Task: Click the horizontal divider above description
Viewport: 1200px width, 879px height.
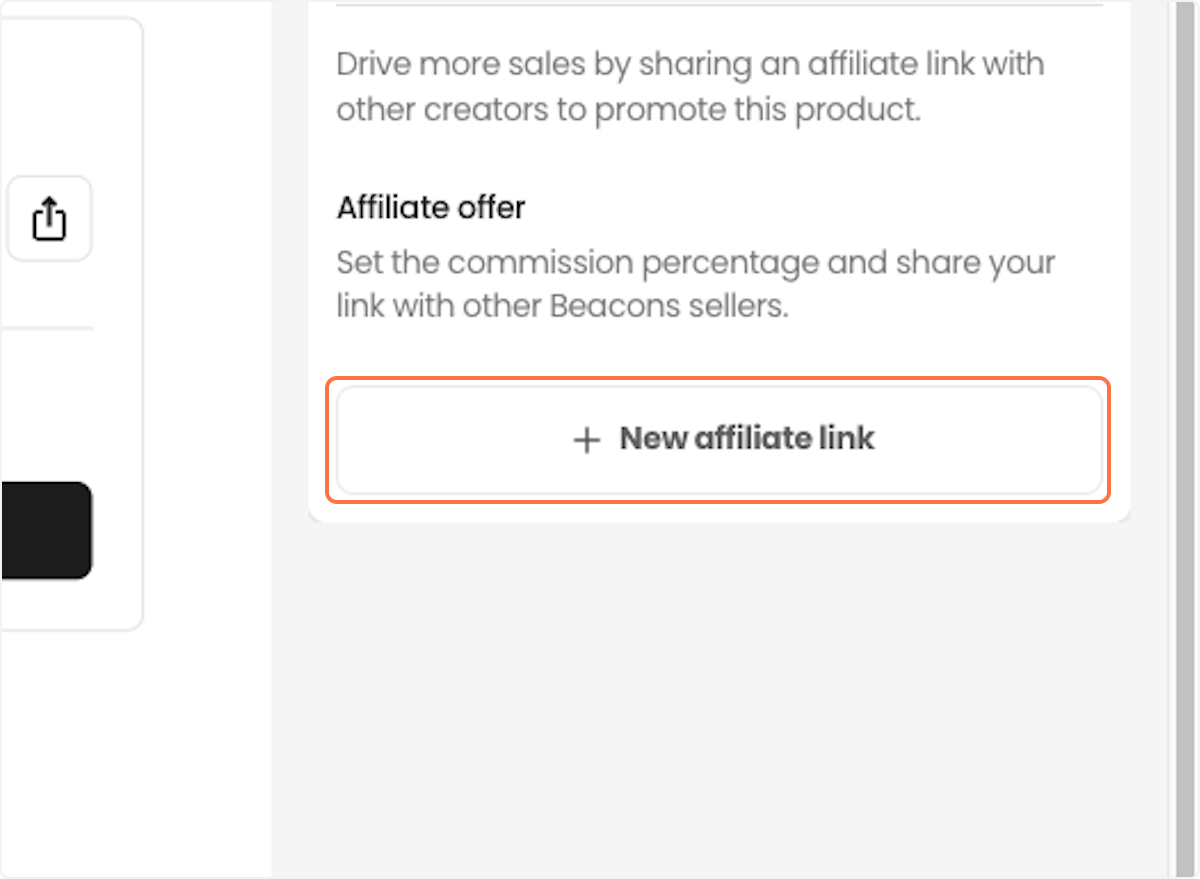Action: (x=719, y=5)
